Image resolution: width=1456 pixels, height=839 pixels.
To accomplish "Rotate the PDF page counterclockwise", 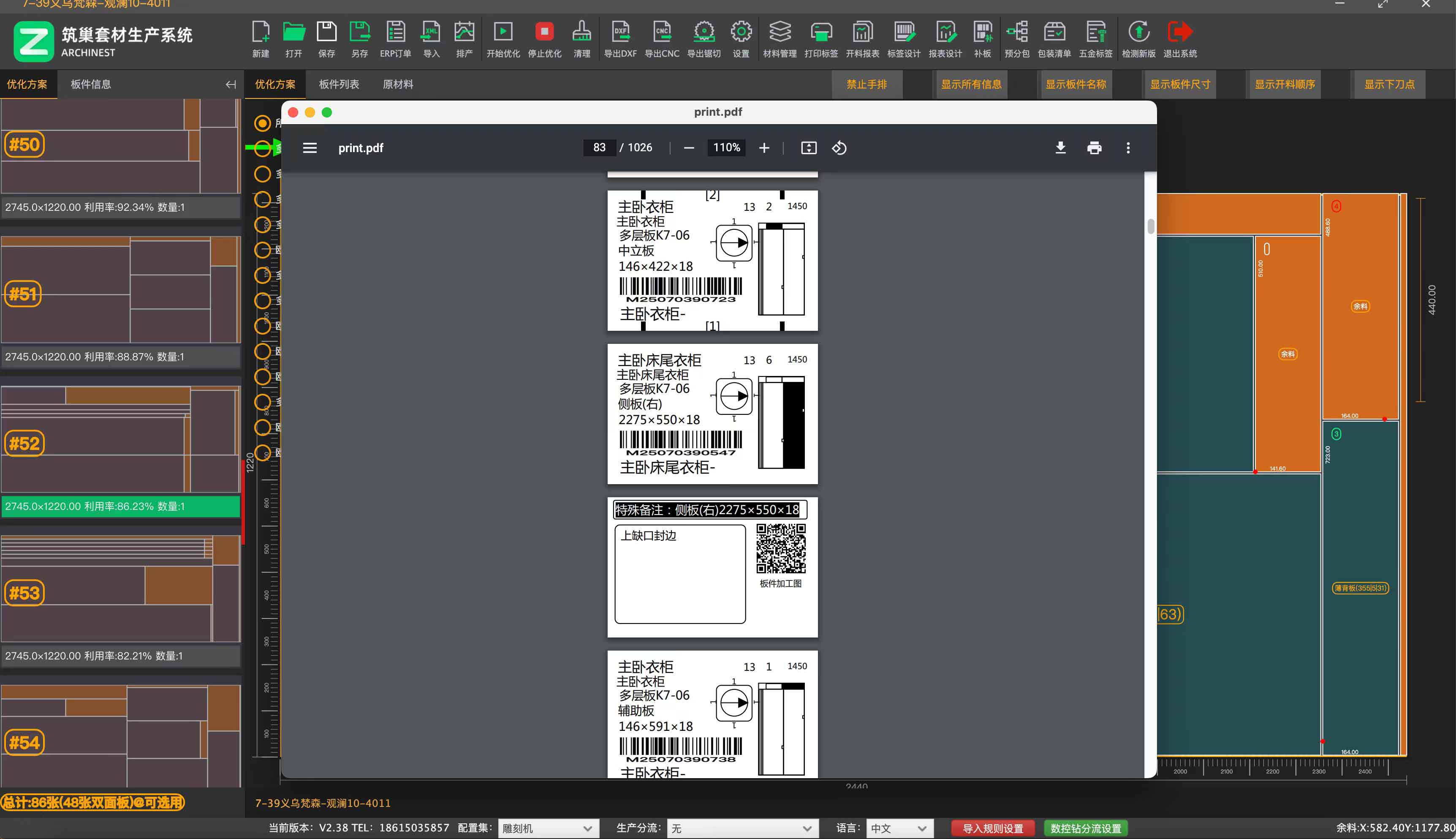I will point(839,148).
